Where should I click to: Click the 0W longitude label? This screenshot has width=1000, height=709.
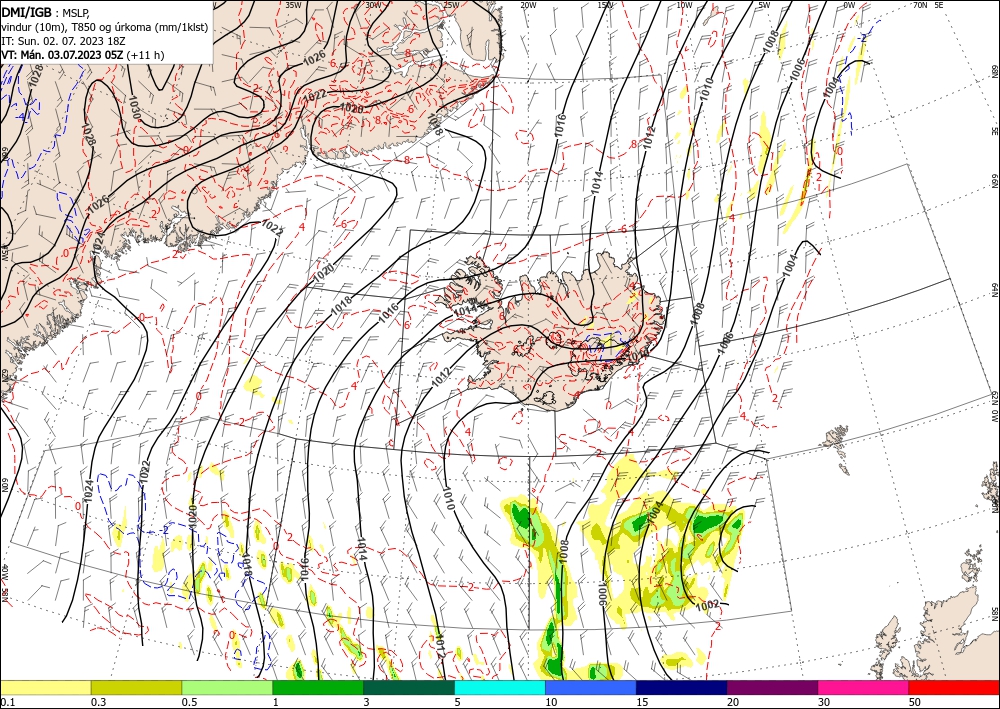coord(849,5)
